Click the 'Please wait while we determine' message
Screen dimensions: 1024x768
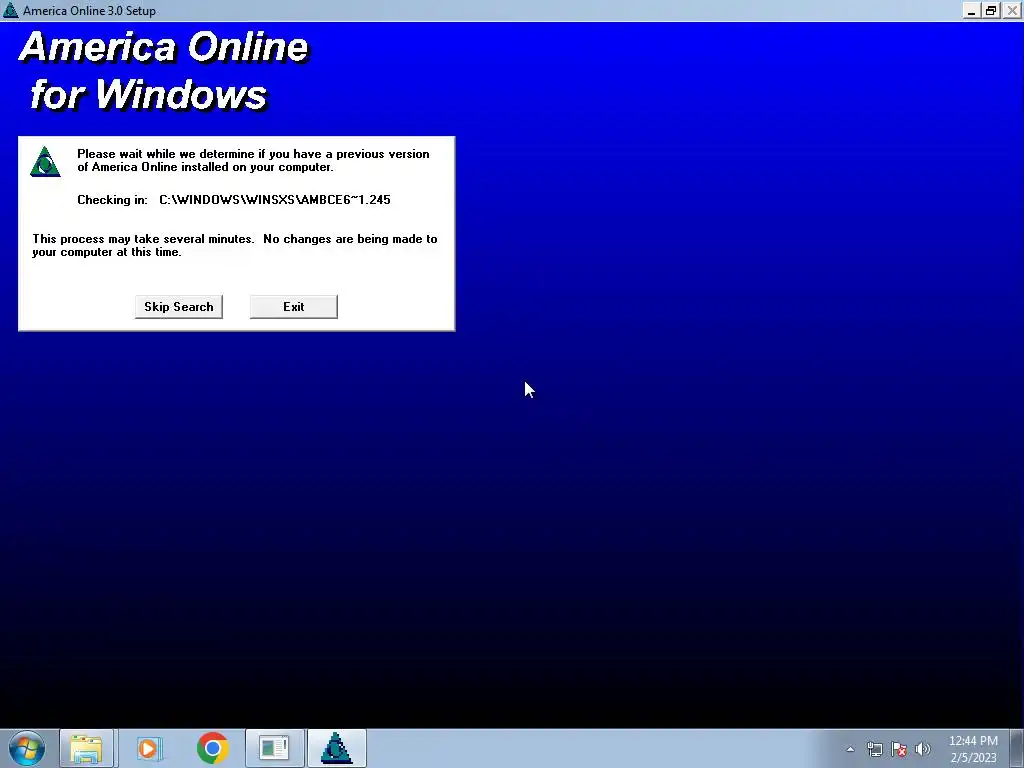[x=253, y=161]
